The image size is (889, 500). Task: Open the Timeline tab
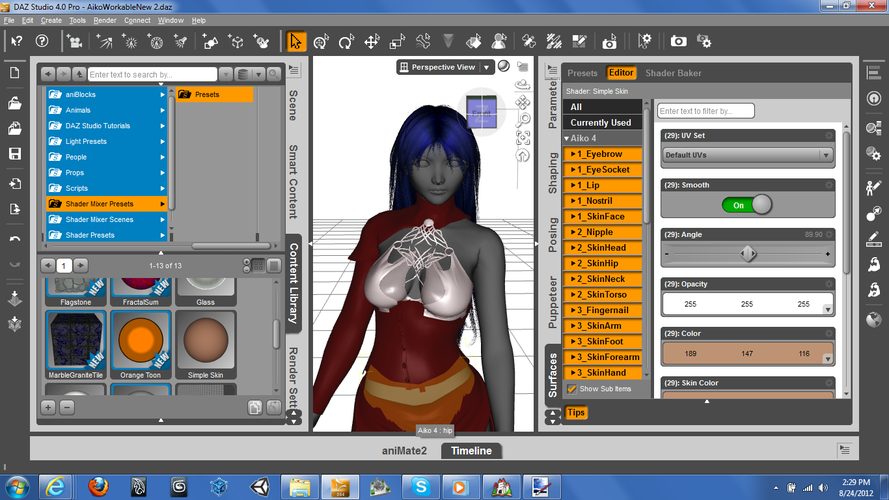[471, 451]
